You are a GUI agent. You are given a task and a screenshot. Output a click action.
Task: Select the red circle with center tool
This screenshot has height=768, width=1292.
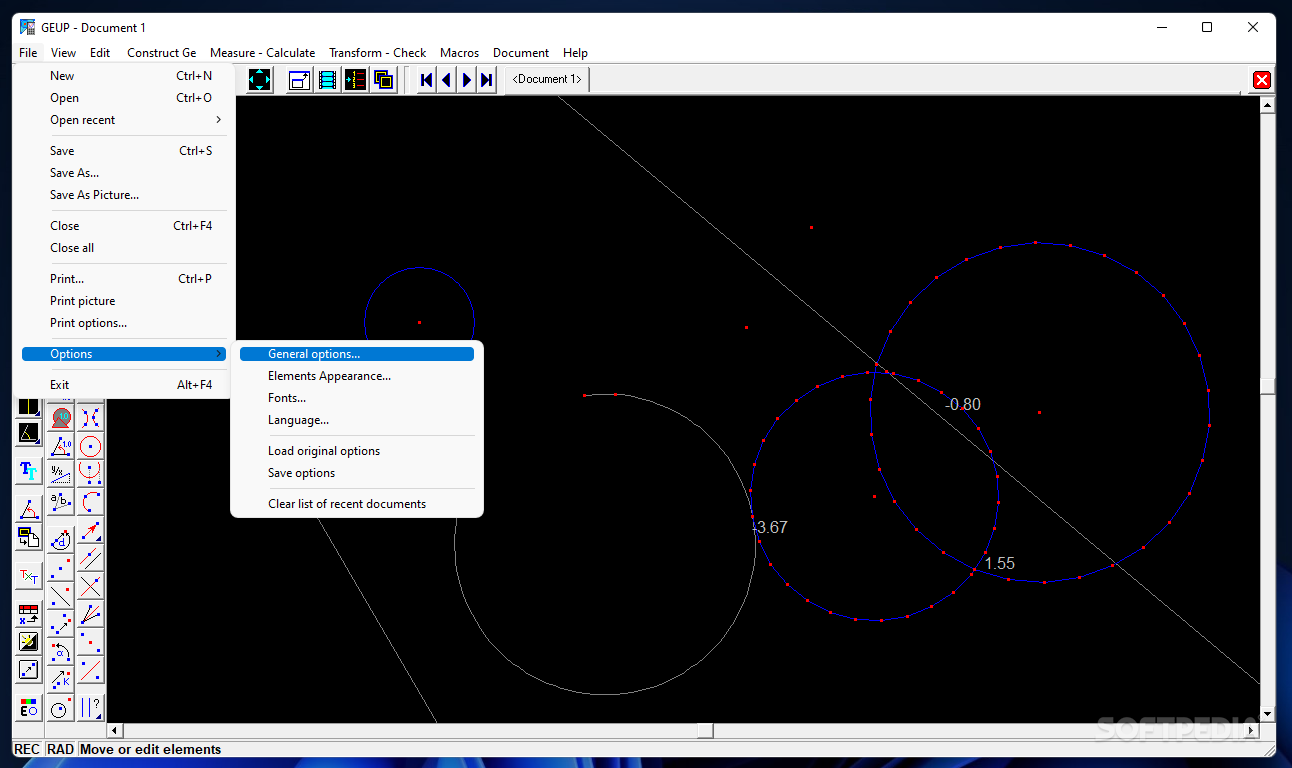(x=91, y=446)
